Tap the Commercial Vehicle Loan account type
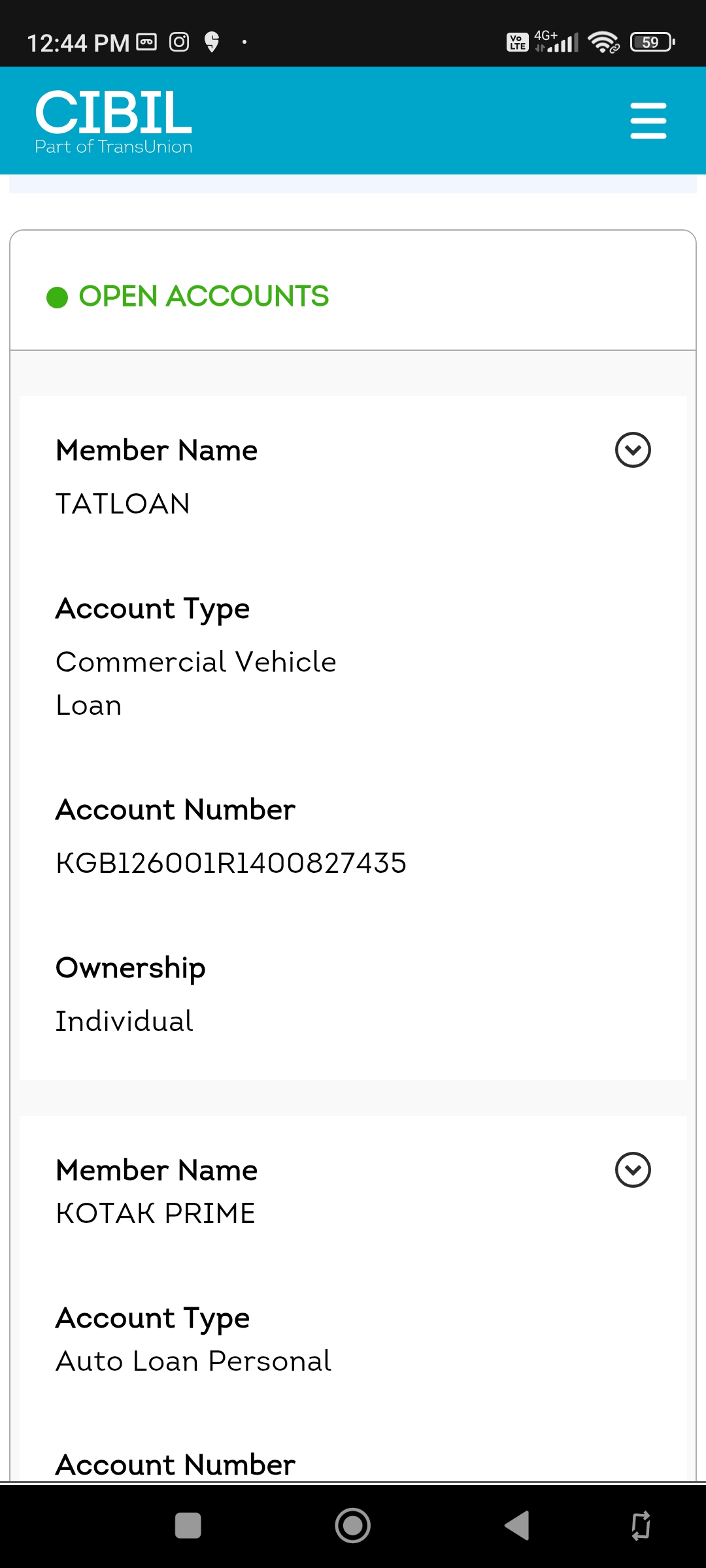 [195, 683]
